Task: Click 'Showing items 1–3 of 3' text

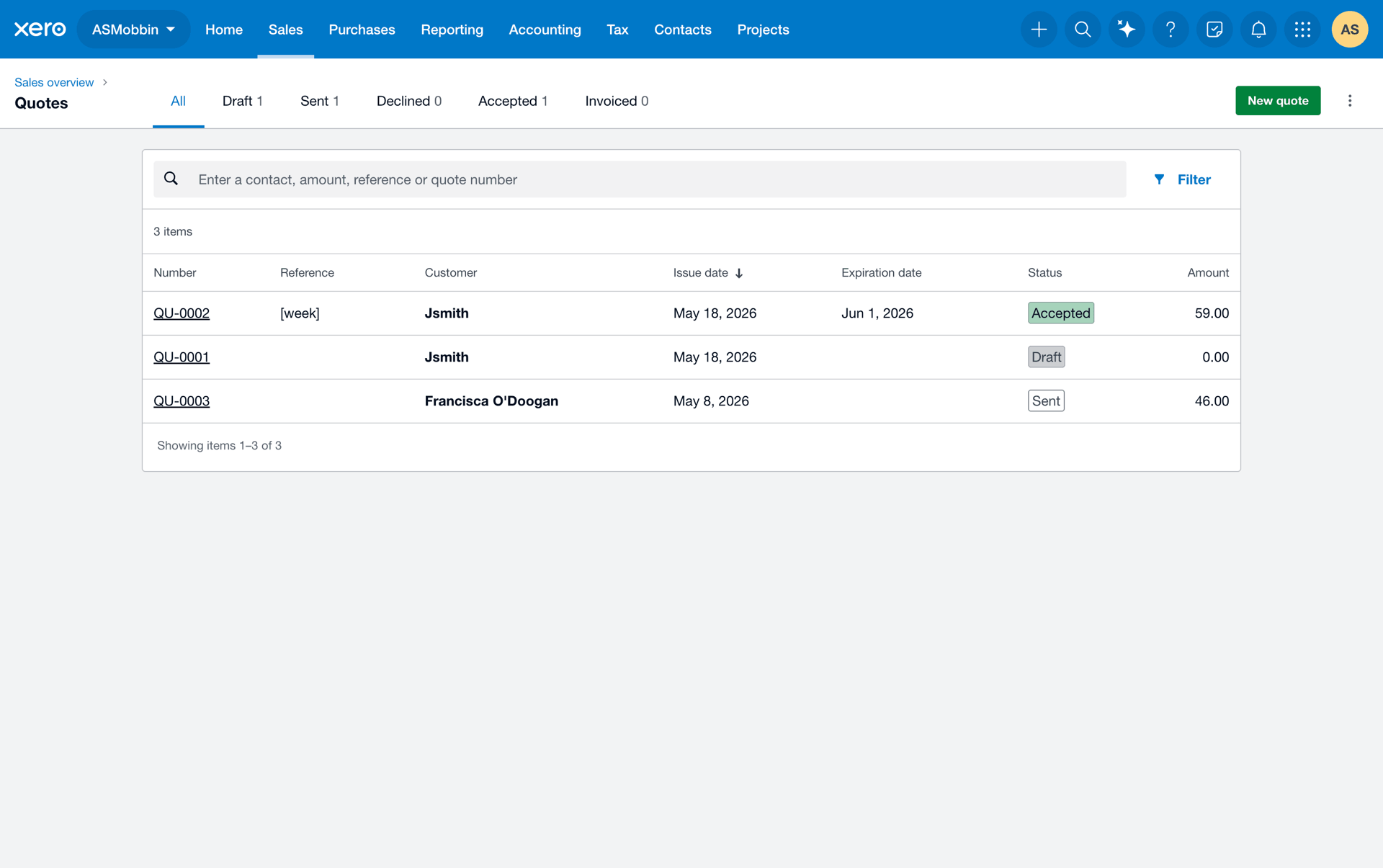Action: 219,446
